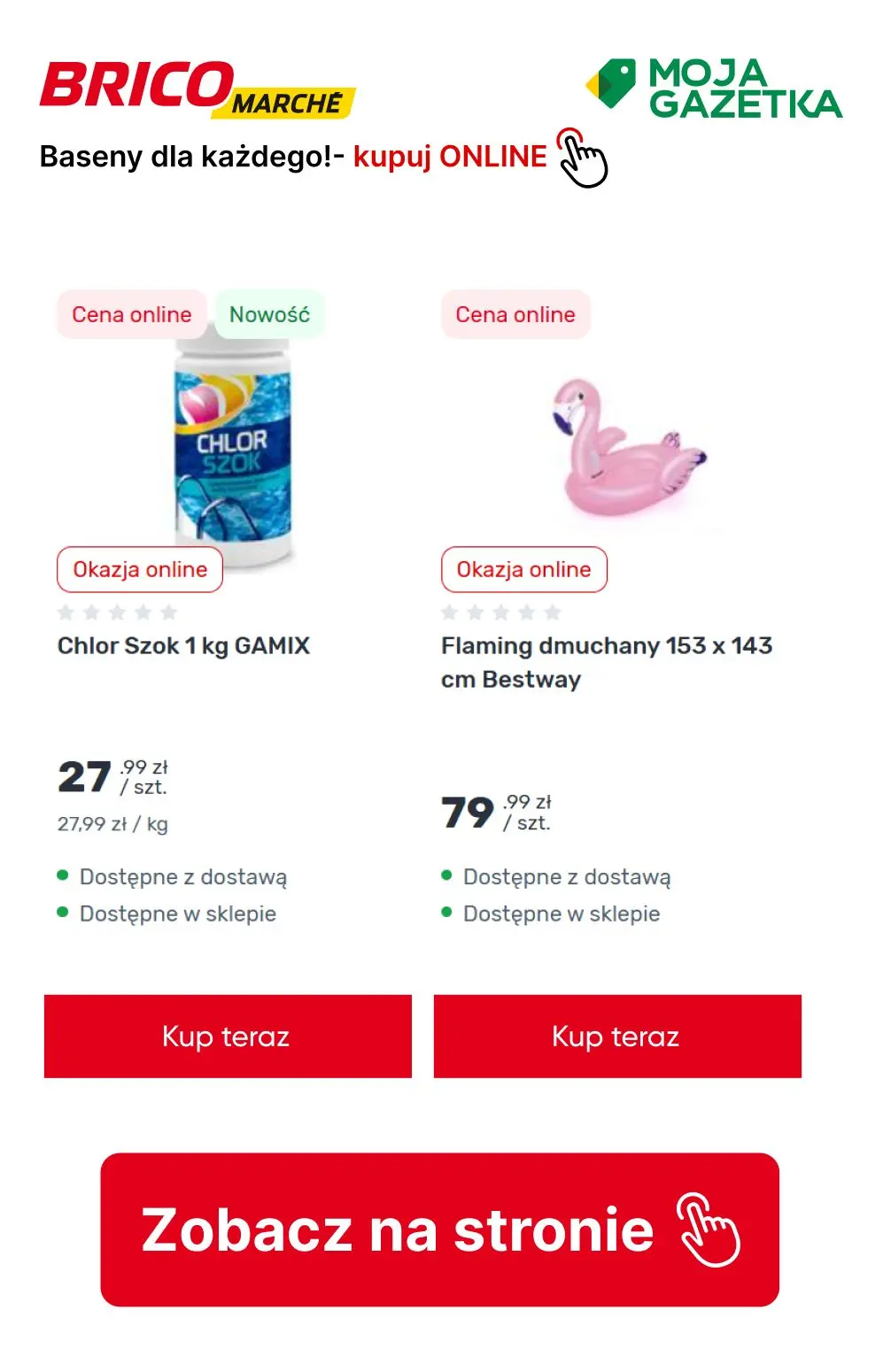Select the Cena online tab for Chlor Szok
Viewport: 883px width, 1372px height.
pos(130,313)
